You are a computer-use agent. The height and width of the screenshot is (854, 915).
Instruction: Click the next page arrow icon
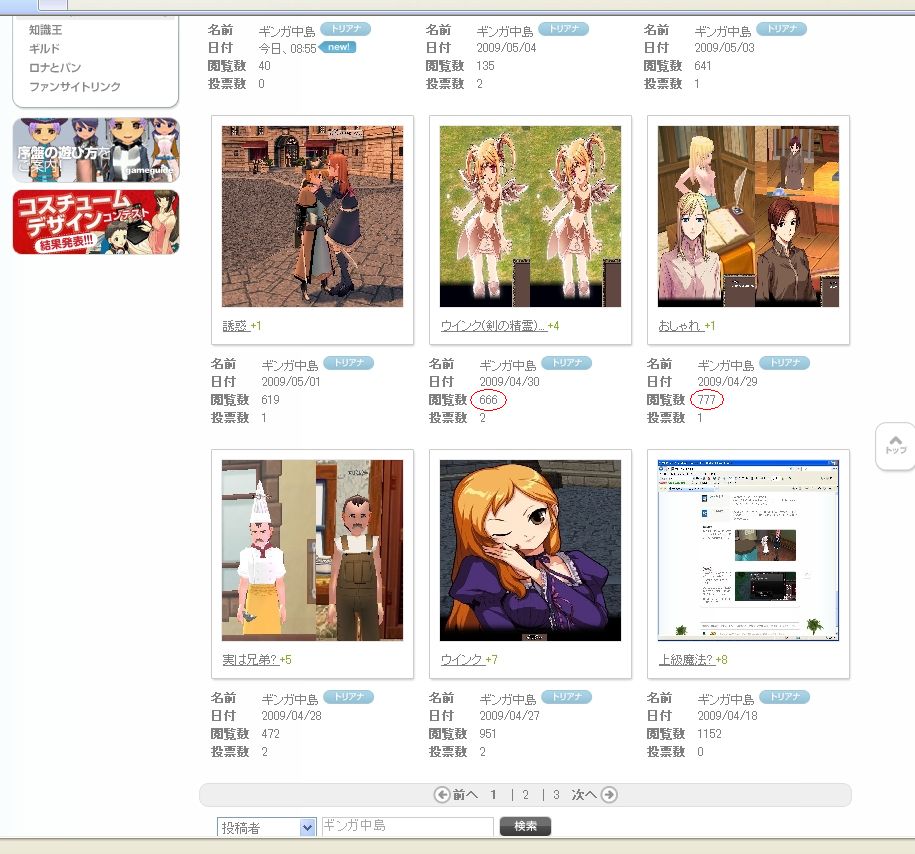pyautogui.click(x=609, y=795)
